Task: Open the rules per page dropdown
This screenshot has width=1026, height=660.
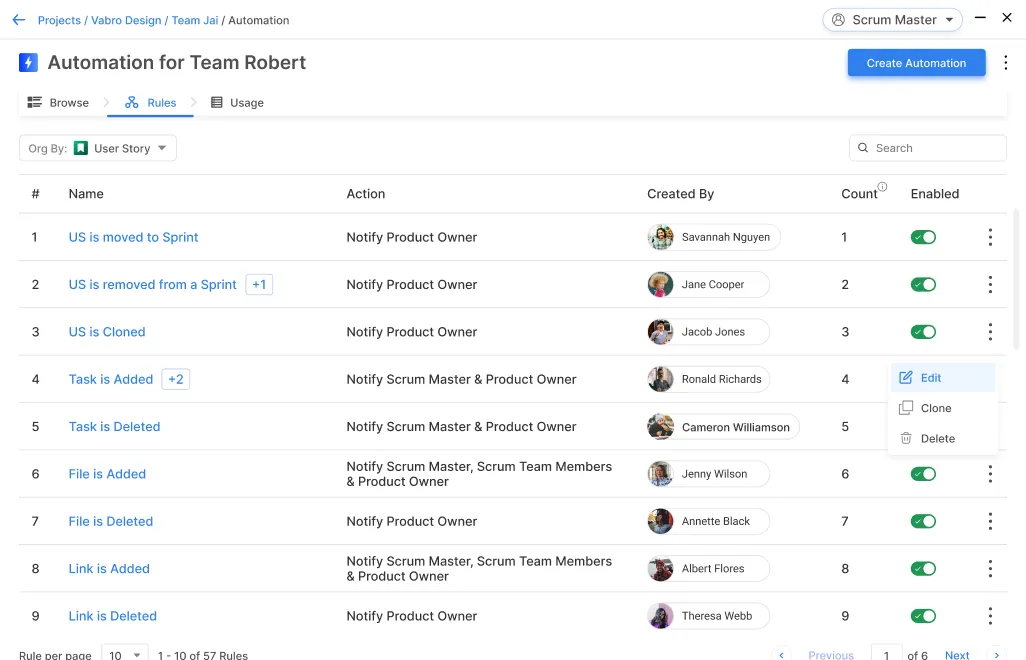Action: coord(125,655)
